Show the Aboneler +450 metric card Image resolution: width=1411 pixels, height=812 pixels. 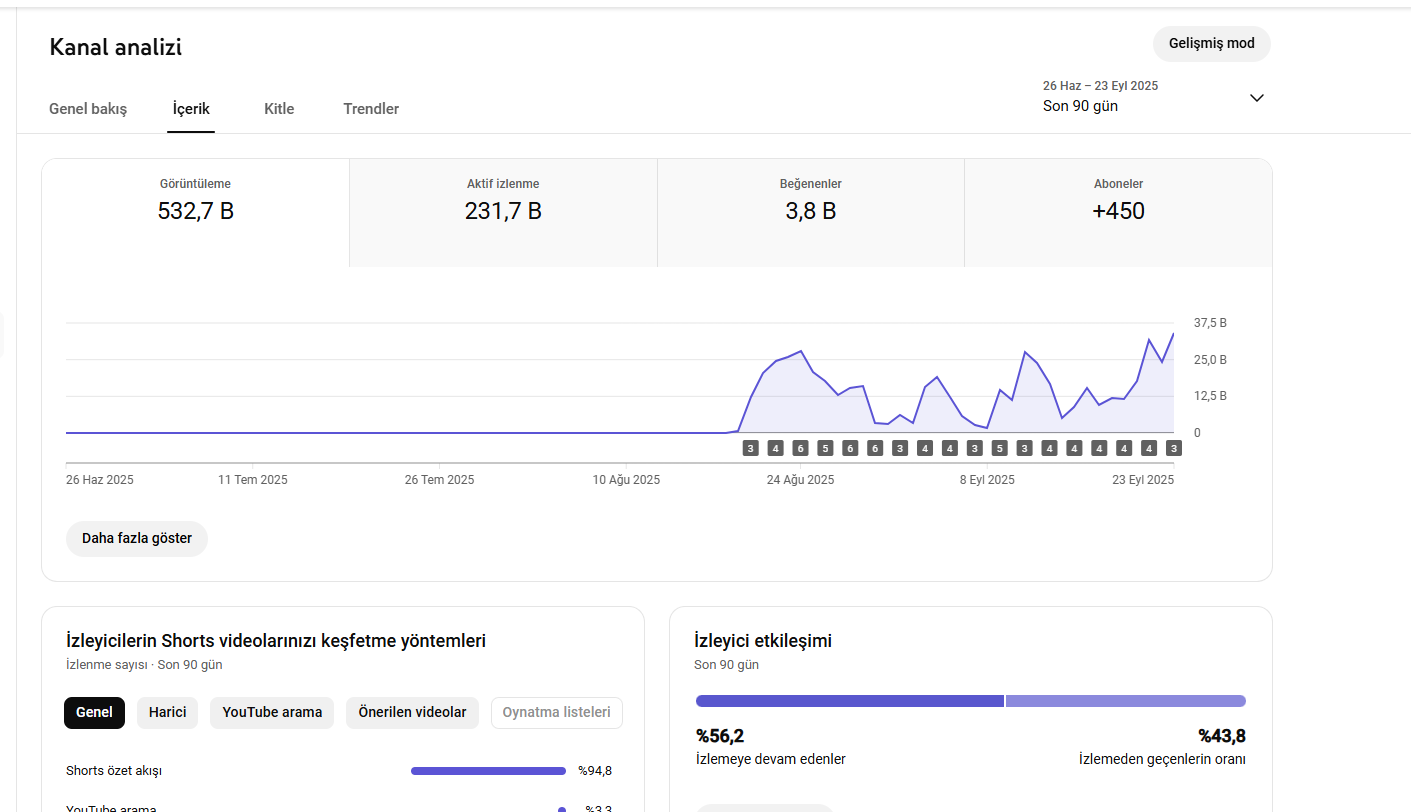pyautogui.click(x=1118, y=213)
